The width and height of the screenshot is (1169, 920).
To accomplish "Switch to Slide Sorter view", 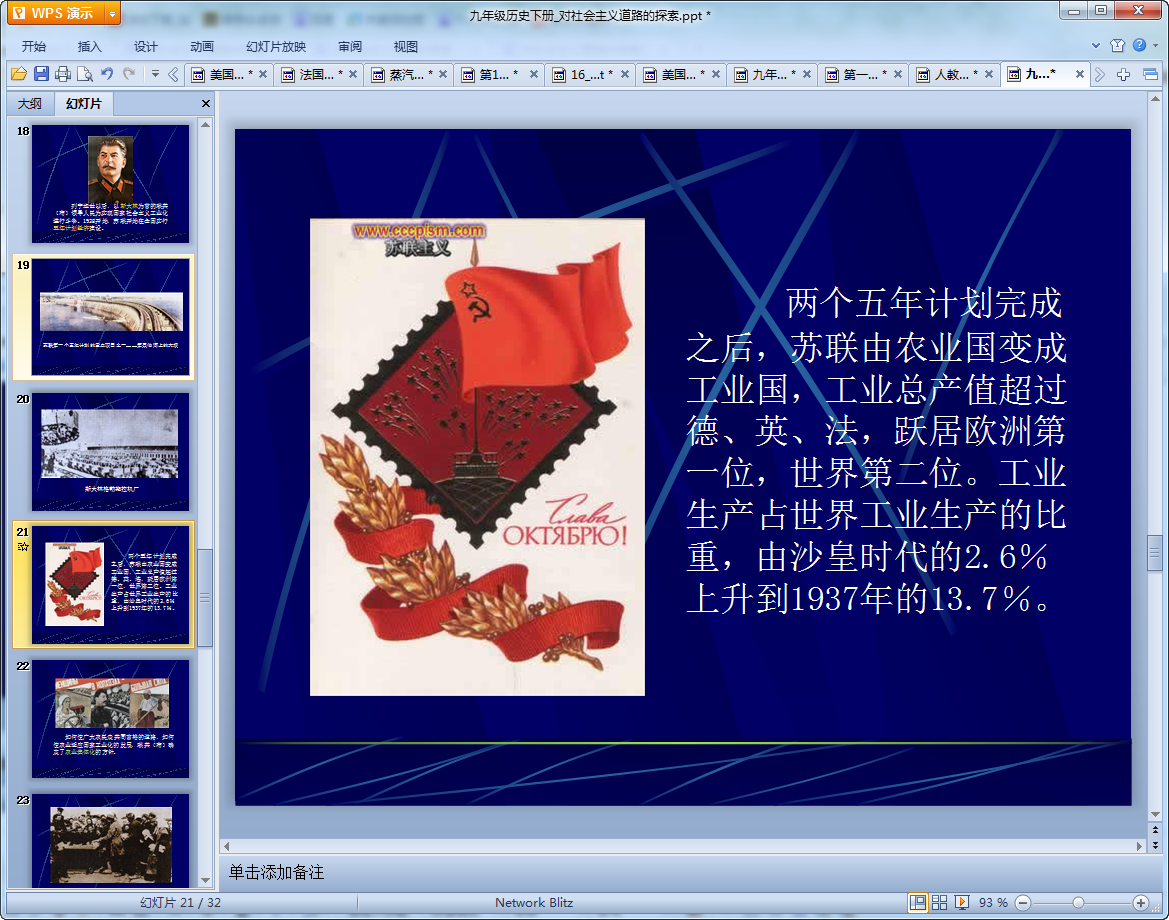I will pos(939,903).
